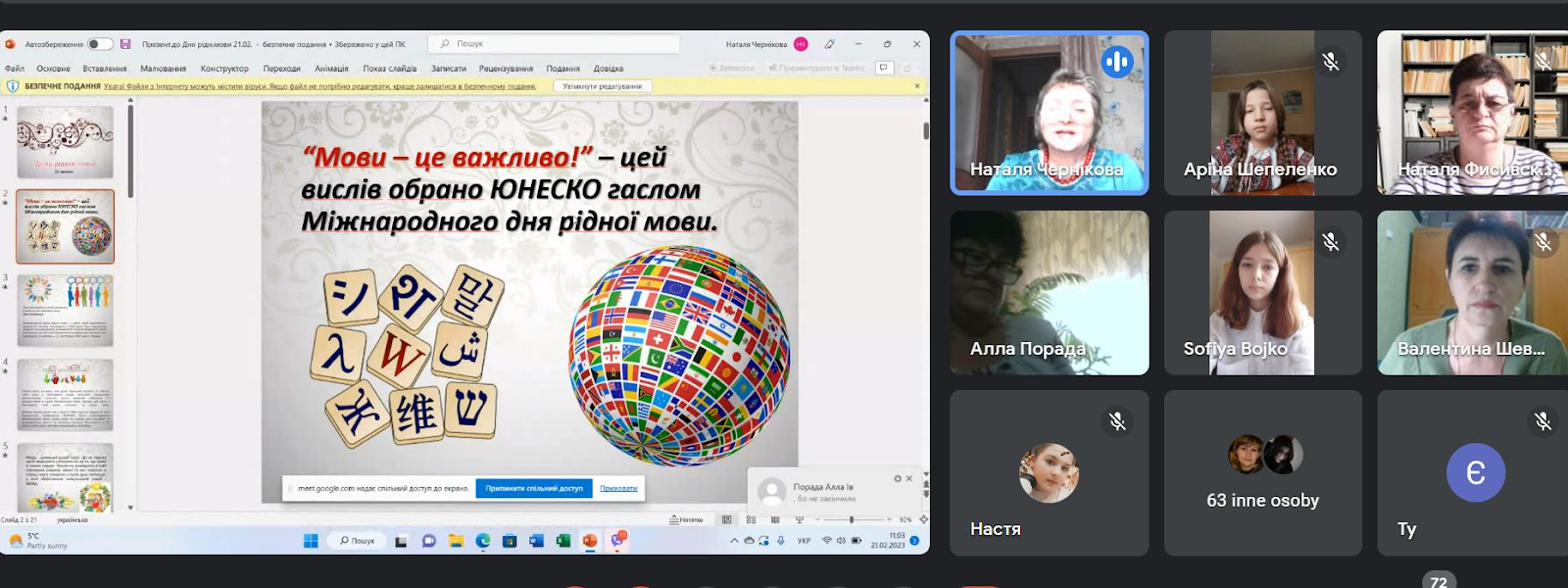Click the Увімкнути редагування button
This screenshot has height=588, width=1568.
[x=603, y=86]
